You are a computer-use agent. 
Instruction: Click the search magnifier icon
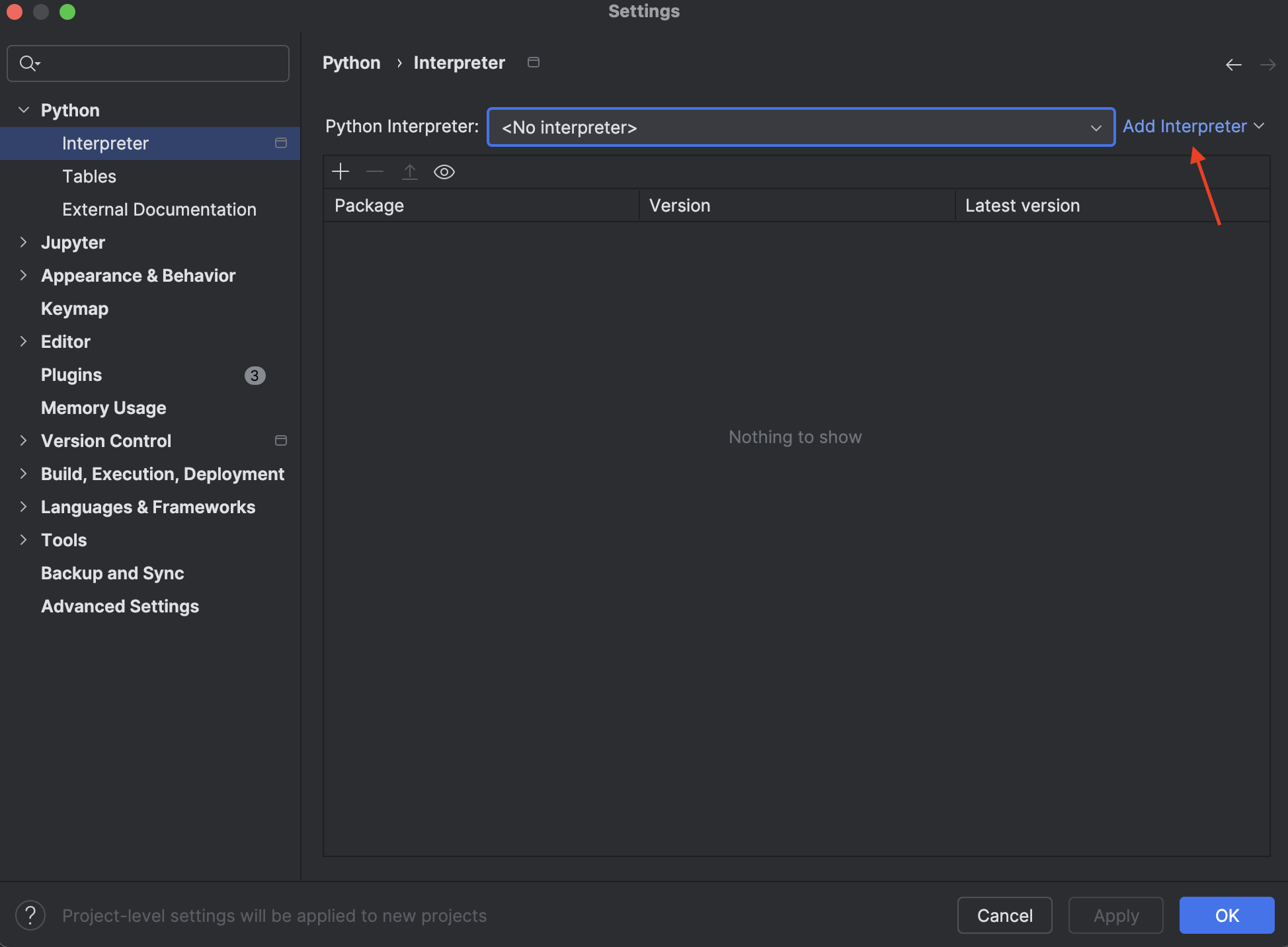(28, 63)
